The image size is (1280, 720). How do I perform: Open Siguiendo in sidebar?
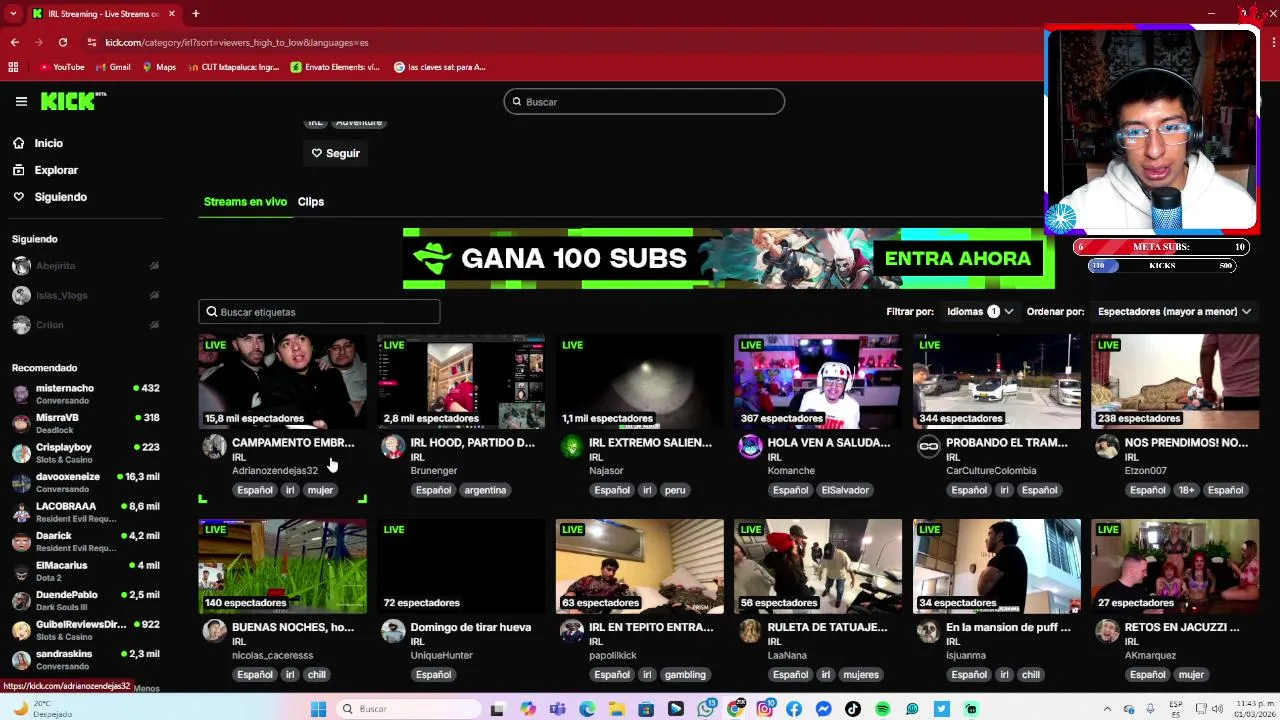click(60, 197)
